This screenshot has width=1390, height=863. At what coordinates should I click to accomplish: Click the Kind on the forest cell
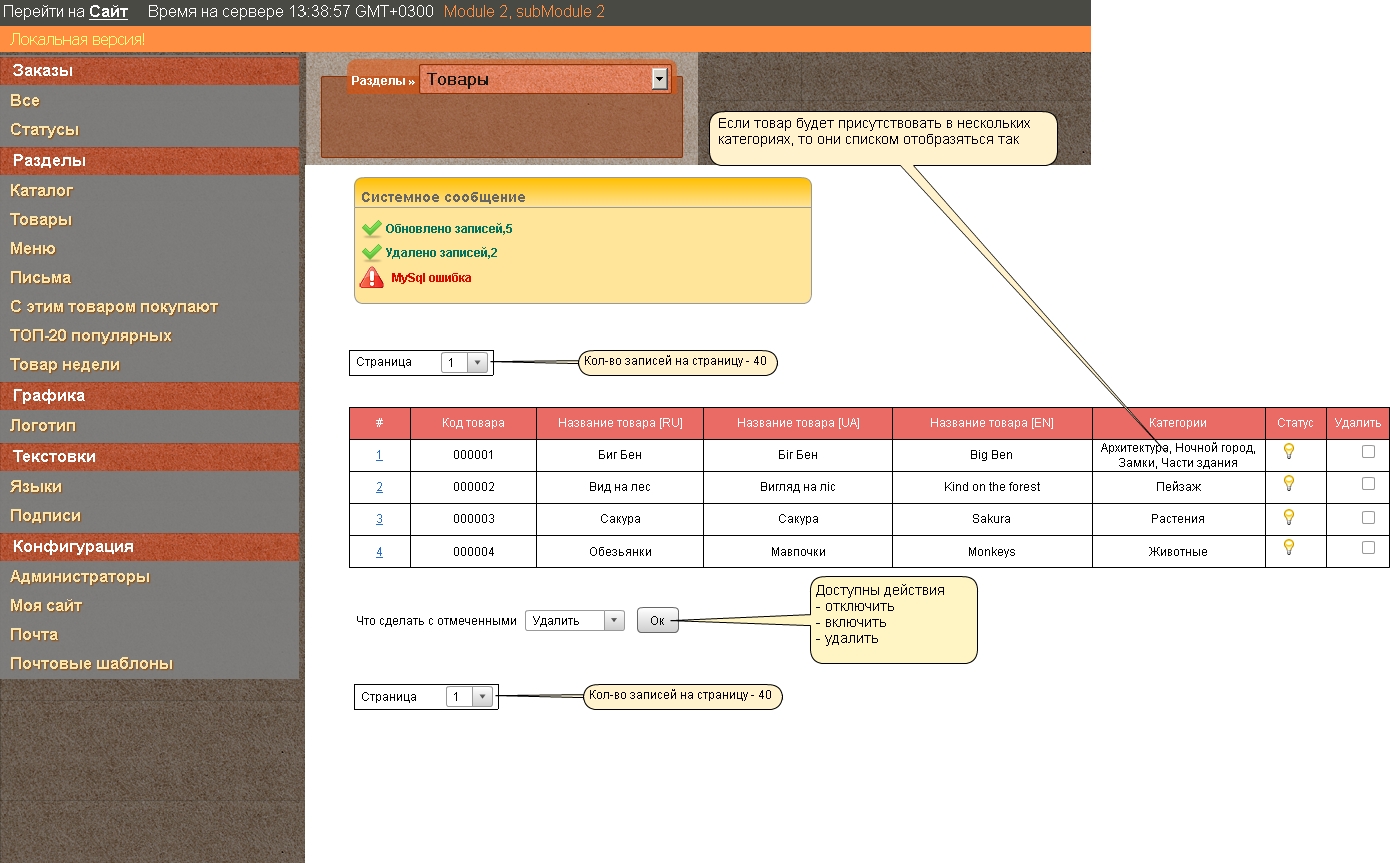tap(992, 487)
